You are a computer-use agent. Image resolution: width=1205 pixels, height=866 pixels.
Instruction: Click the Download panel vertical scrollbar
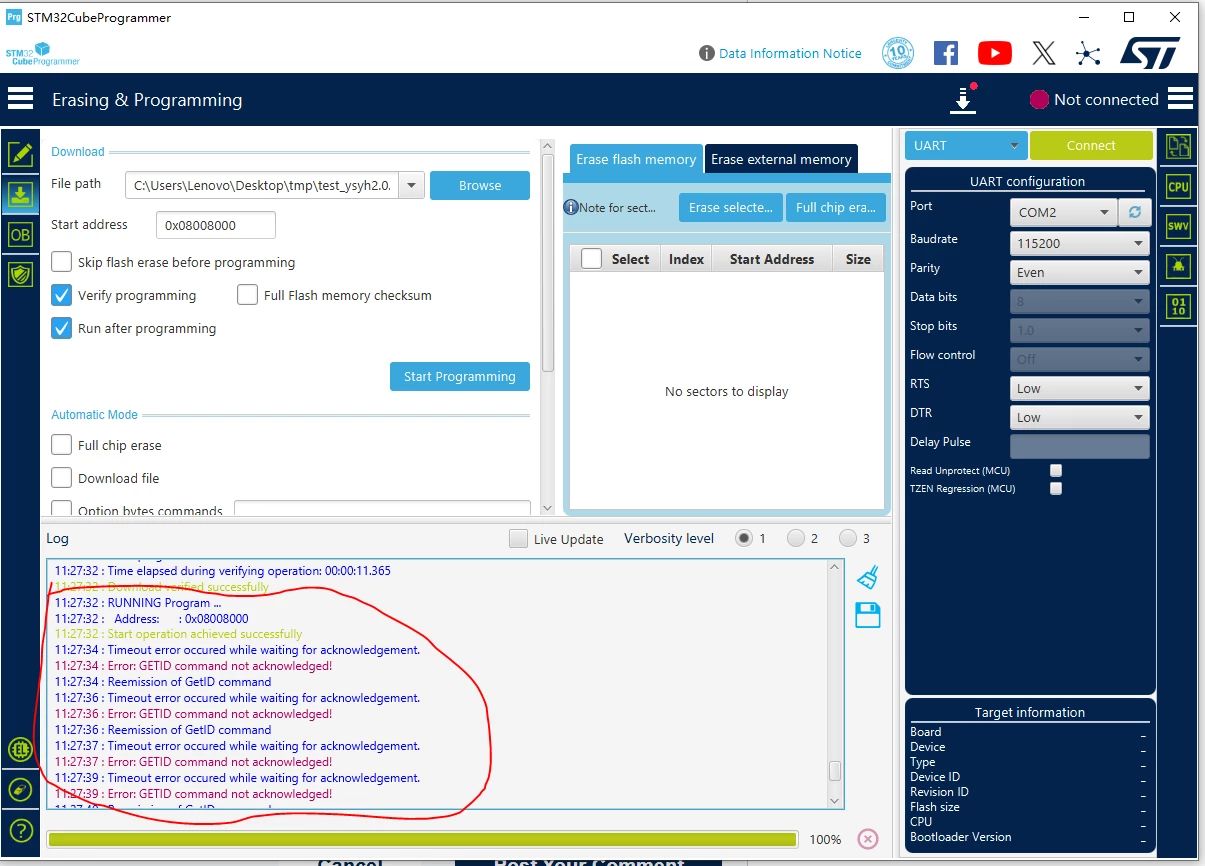[547, 265]
